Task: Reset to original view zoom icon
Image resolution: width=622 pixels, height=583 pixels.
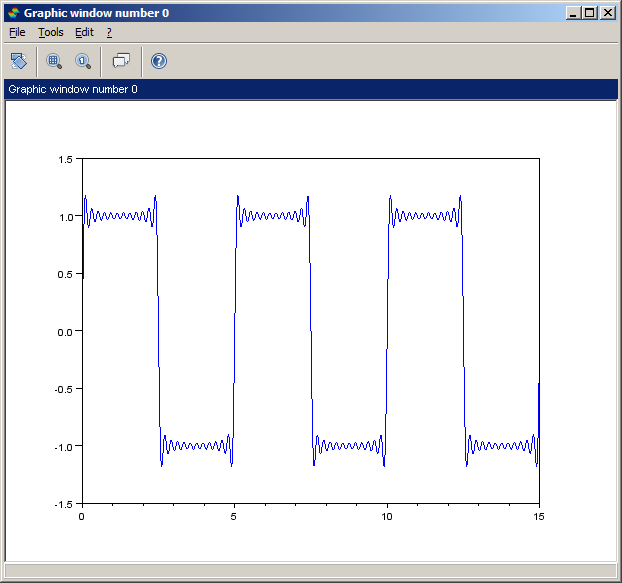Action: [83, 61]
